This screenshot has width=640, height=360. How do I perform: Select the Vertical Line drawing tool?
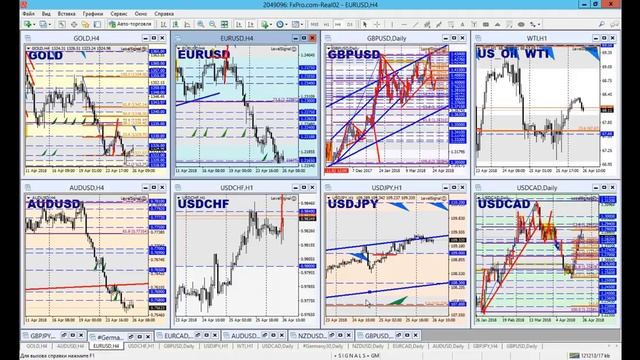tap(392, 24)
